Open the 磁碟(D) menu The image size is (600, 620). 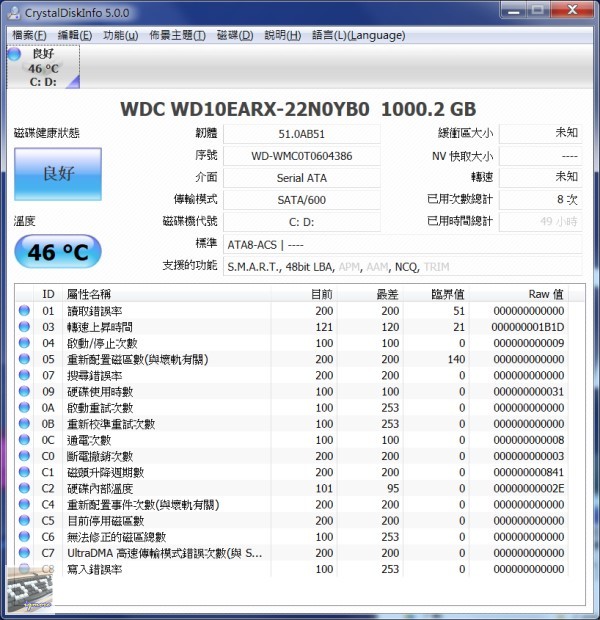tap(235, 36)
